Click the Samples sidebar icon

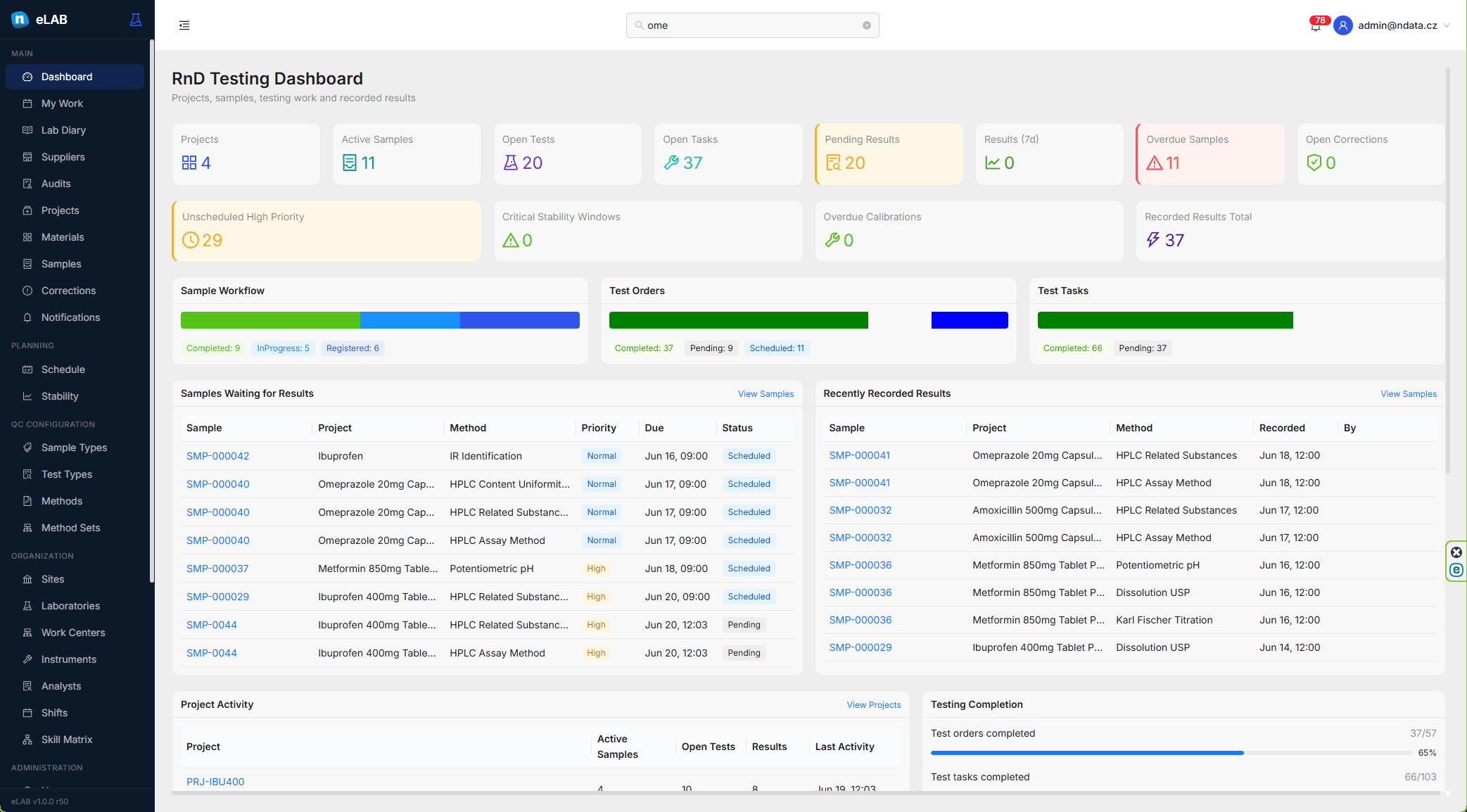click(27, 264)
